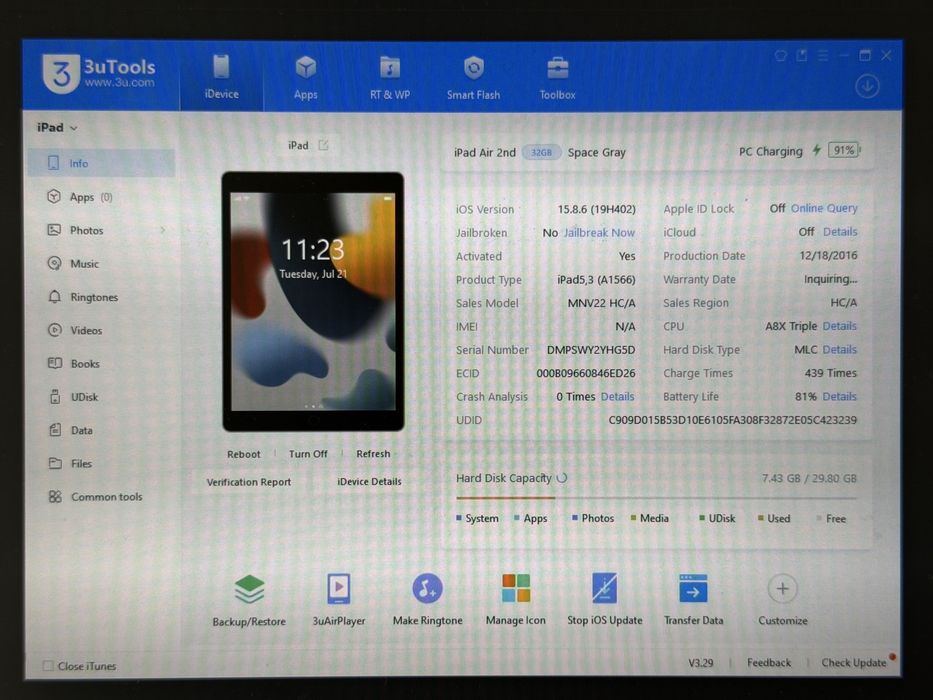Click ECID value 000B09660846ED26

pyautogui.click(x=586, y=373)
